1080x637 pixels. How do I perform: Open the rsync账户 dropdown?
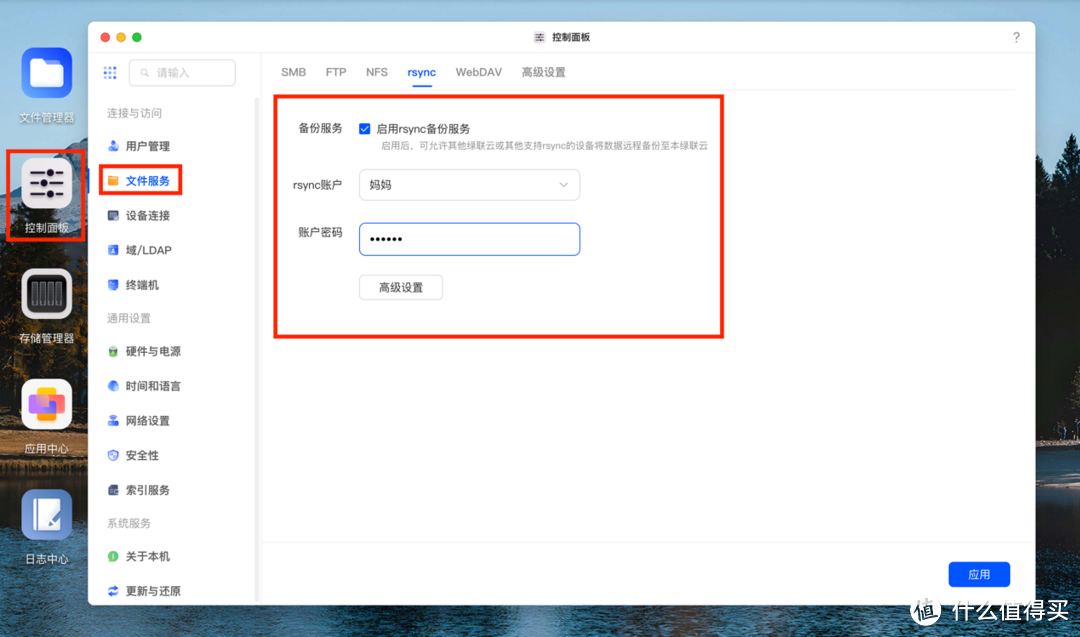tap(469, 185)
